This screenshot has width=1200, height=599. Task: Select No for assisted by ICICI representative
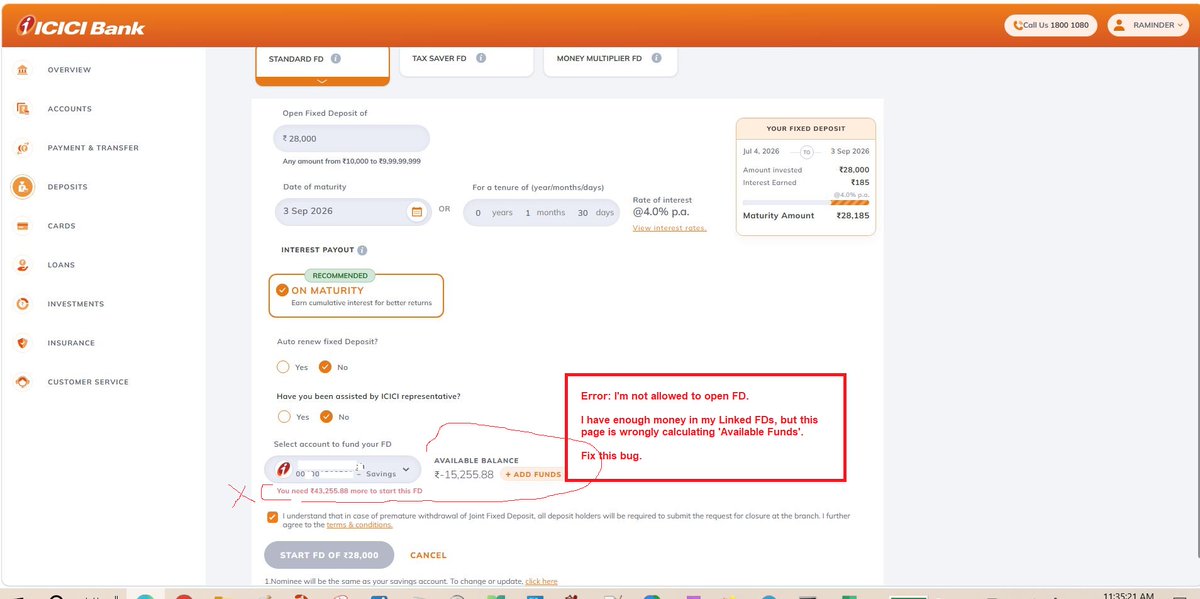pyautogui.click(x=325, y=416)
